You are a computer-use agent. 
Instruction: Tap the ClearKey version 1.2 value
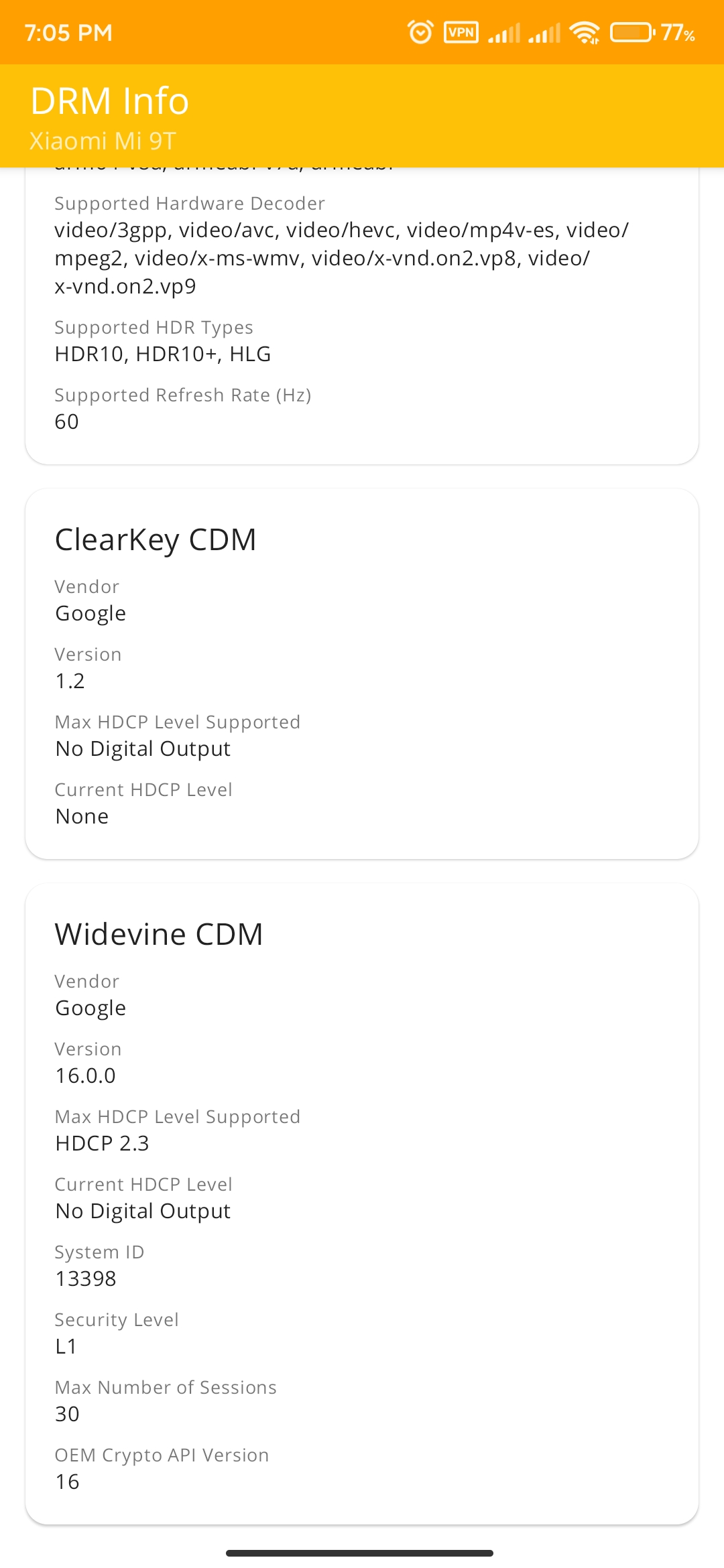point(70,681)
